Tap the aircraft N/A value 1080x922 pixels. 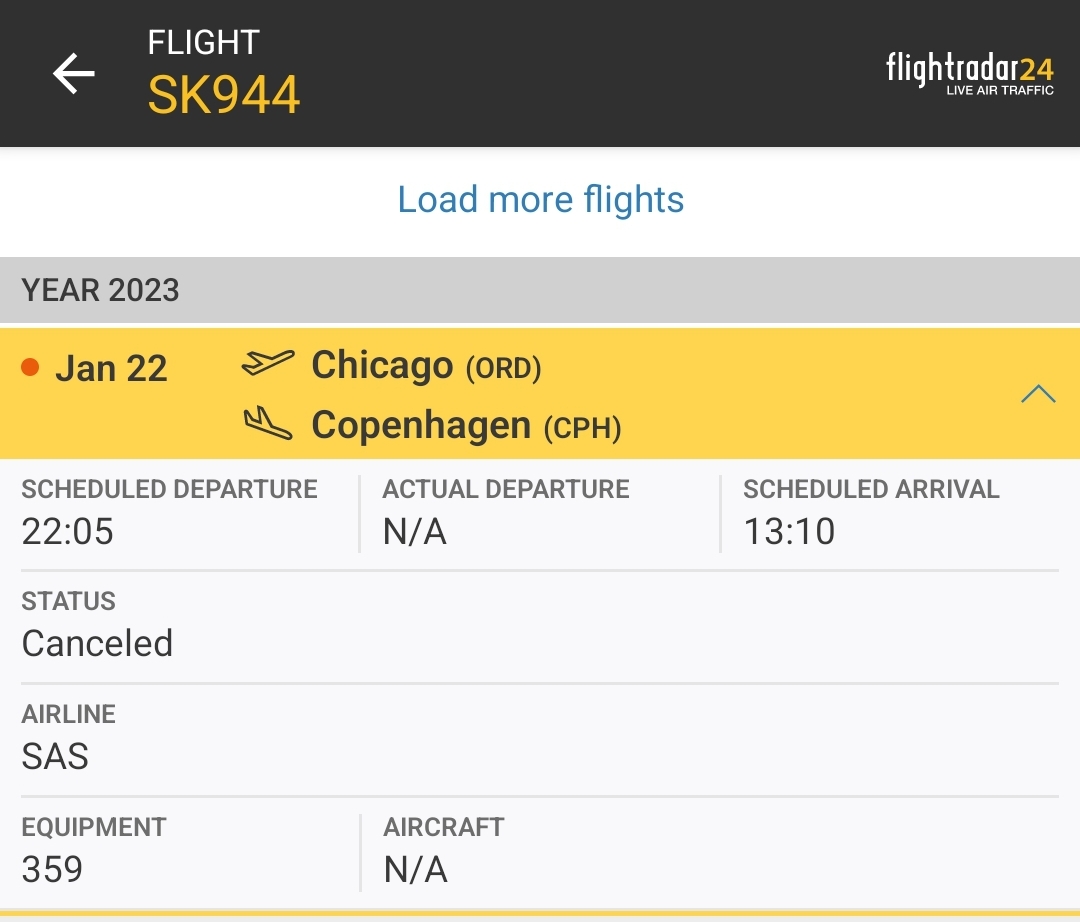pos(415,869)
